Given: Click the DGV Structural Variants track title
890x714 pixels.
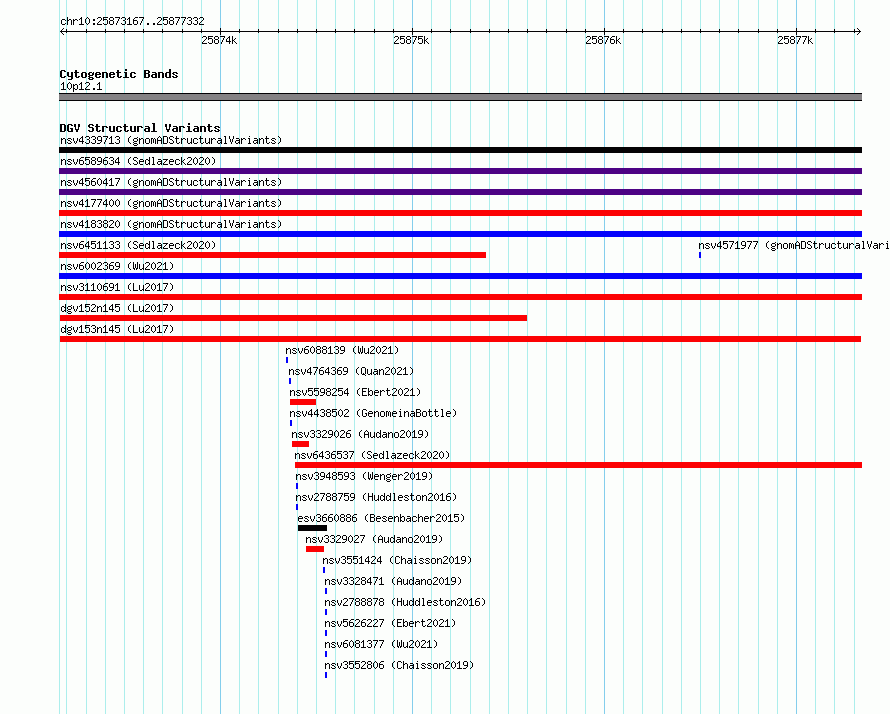Looking at the screenshot, I should click(140, 128).
